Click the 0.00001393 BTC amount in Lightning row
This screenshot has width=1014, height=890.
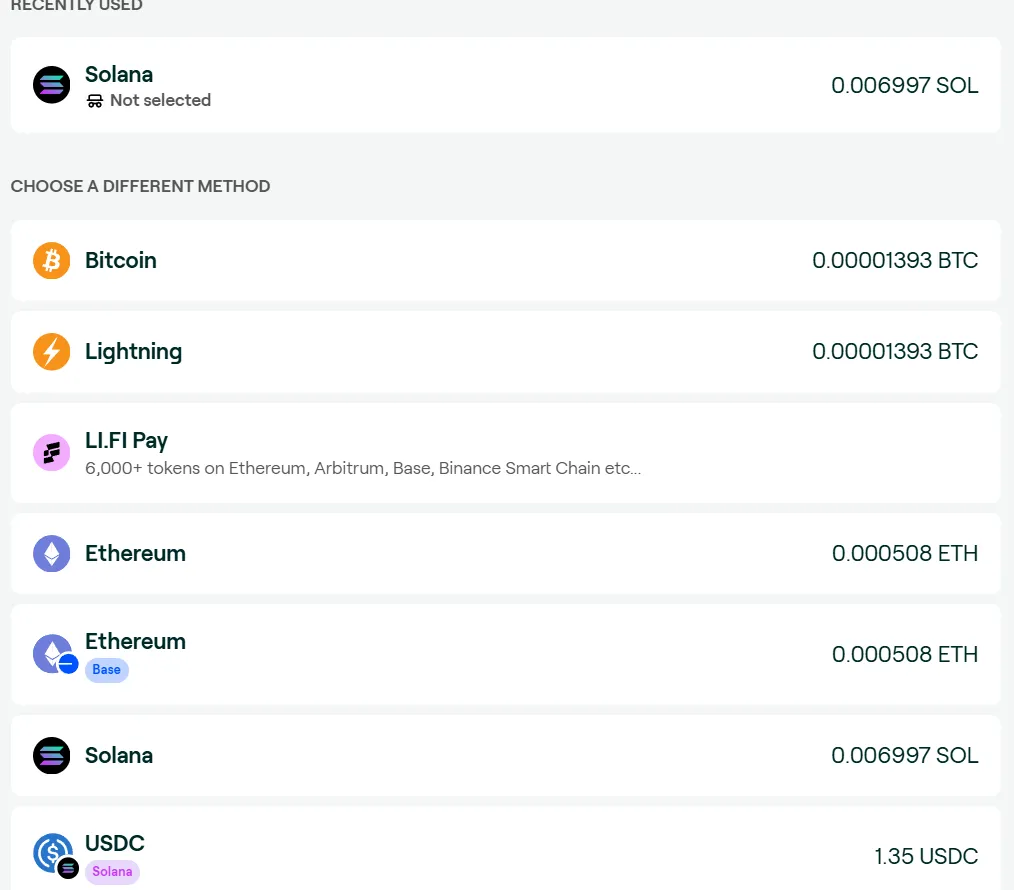tap(895, 352)
